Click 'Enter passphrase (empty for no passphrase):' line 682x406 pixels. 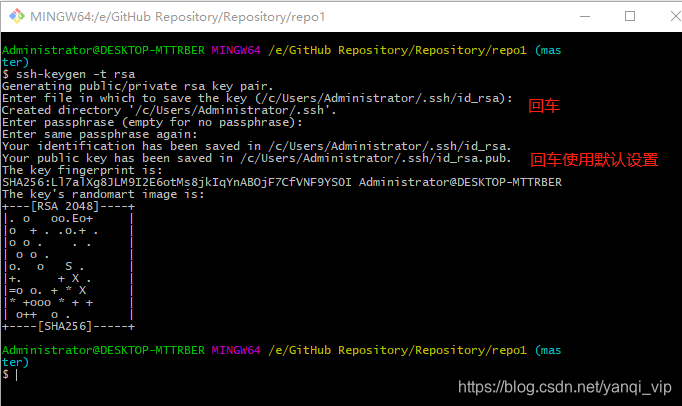[x=152, y=122]
